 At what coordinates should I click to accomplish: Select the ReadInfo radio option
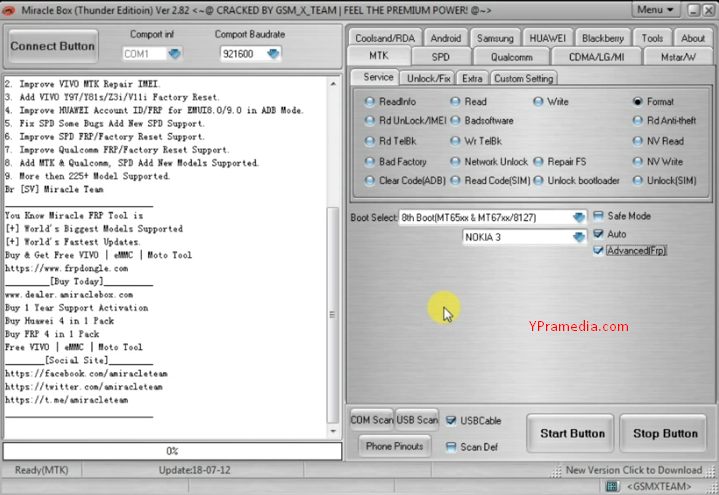coord(370,102)
